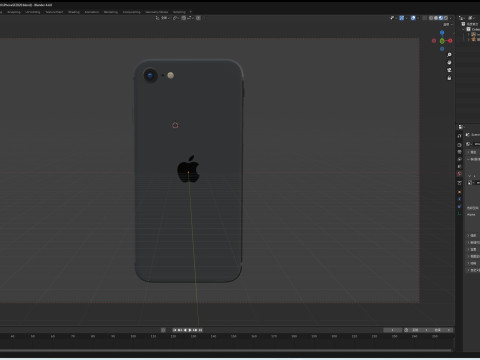
Task: Open the transform orientation selector icon
Action: tap(157, 18)
